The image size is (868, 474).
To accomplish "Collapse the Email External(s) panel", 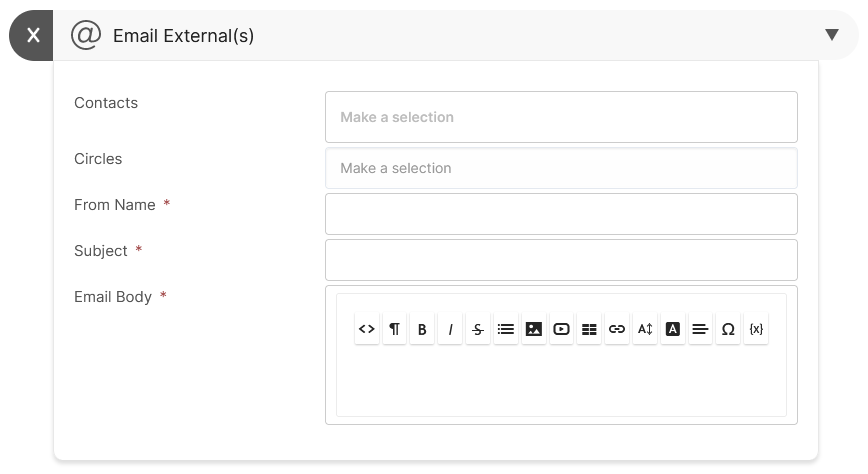I will click(x=831, y=35).
